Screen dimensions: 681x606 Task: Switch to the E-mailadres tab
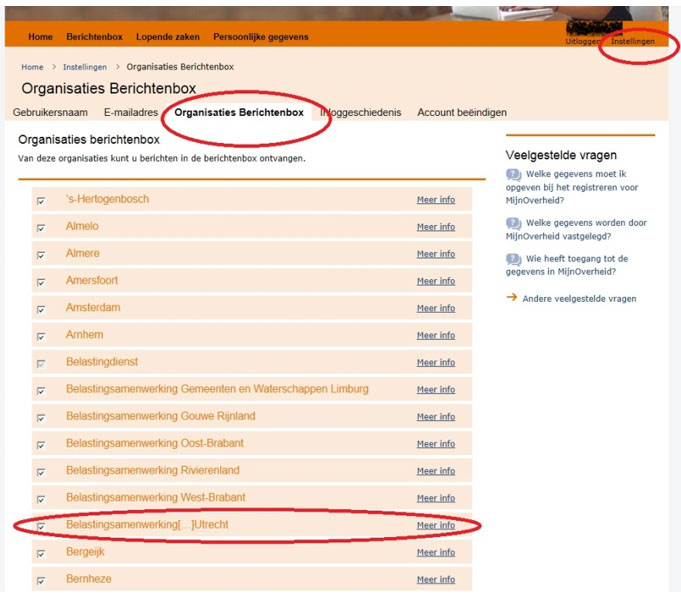point(132,113)
